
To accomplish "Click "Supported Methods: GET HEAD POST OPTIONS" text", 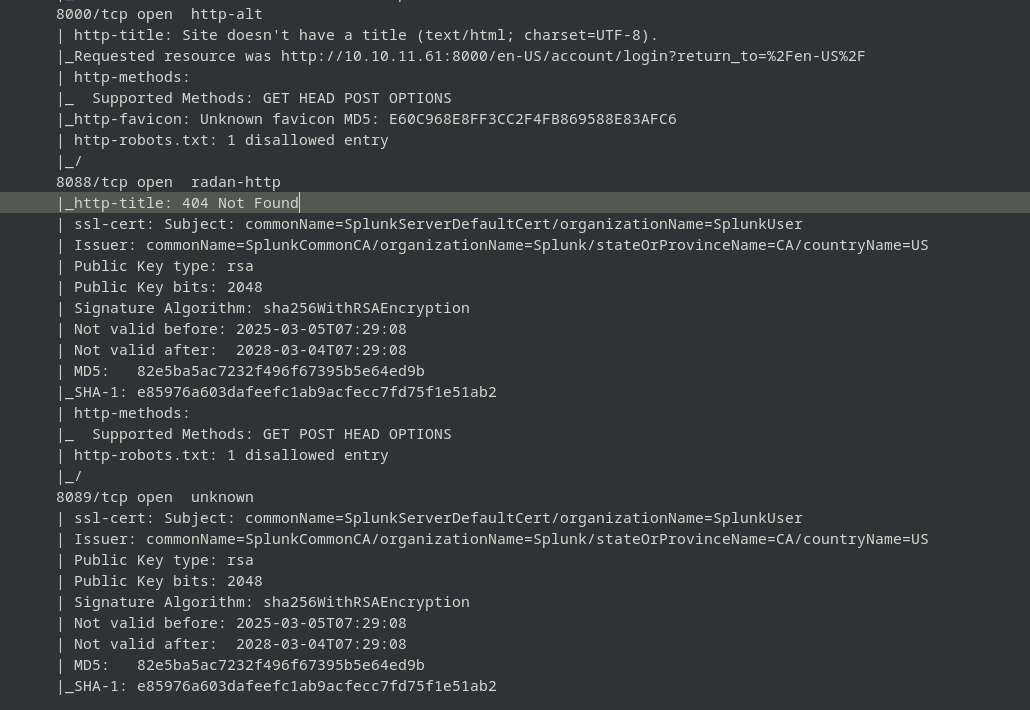I will point(271,98).
